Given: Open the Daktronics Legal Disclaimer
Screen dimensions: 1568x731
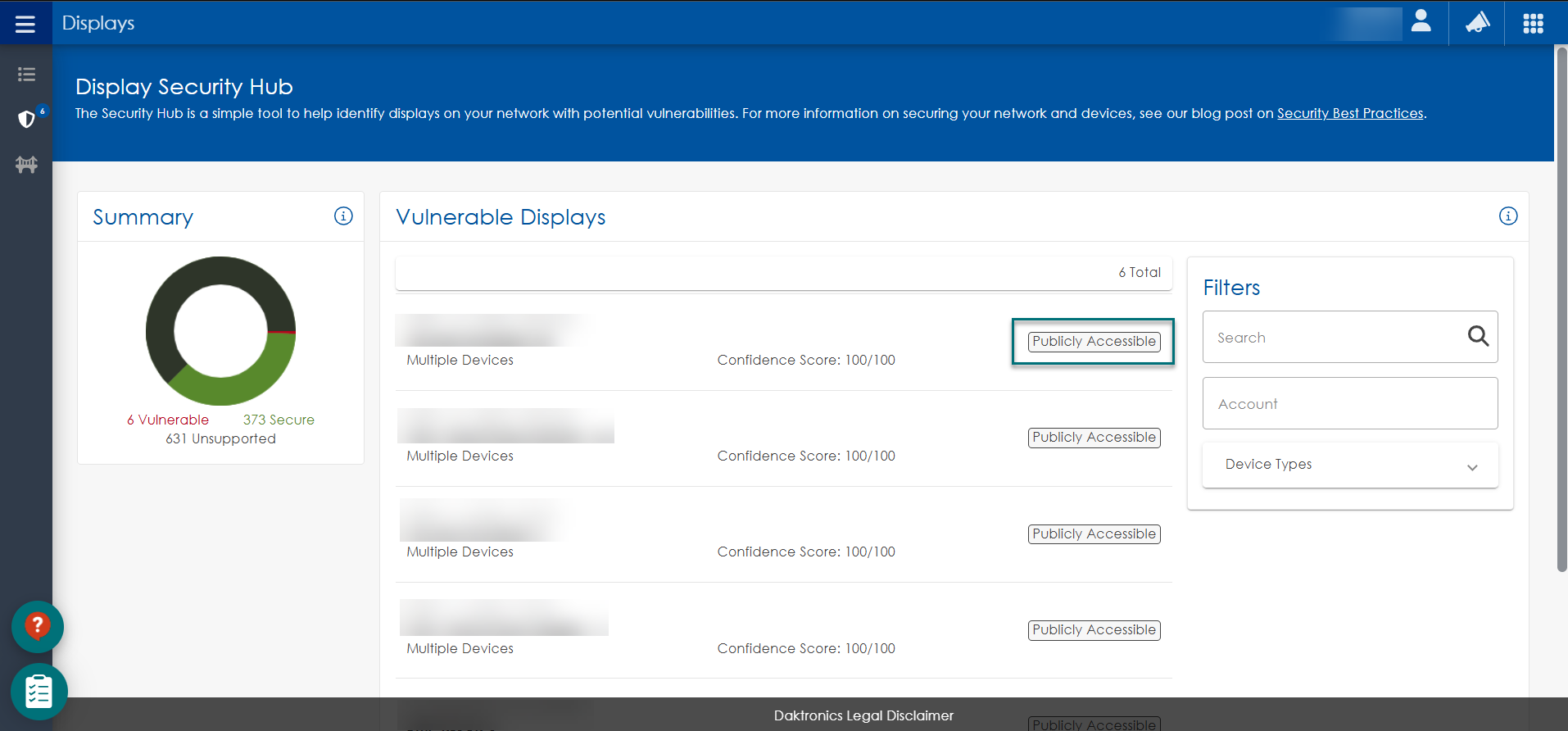Looking at the screenshot, I should coord(863,715).
